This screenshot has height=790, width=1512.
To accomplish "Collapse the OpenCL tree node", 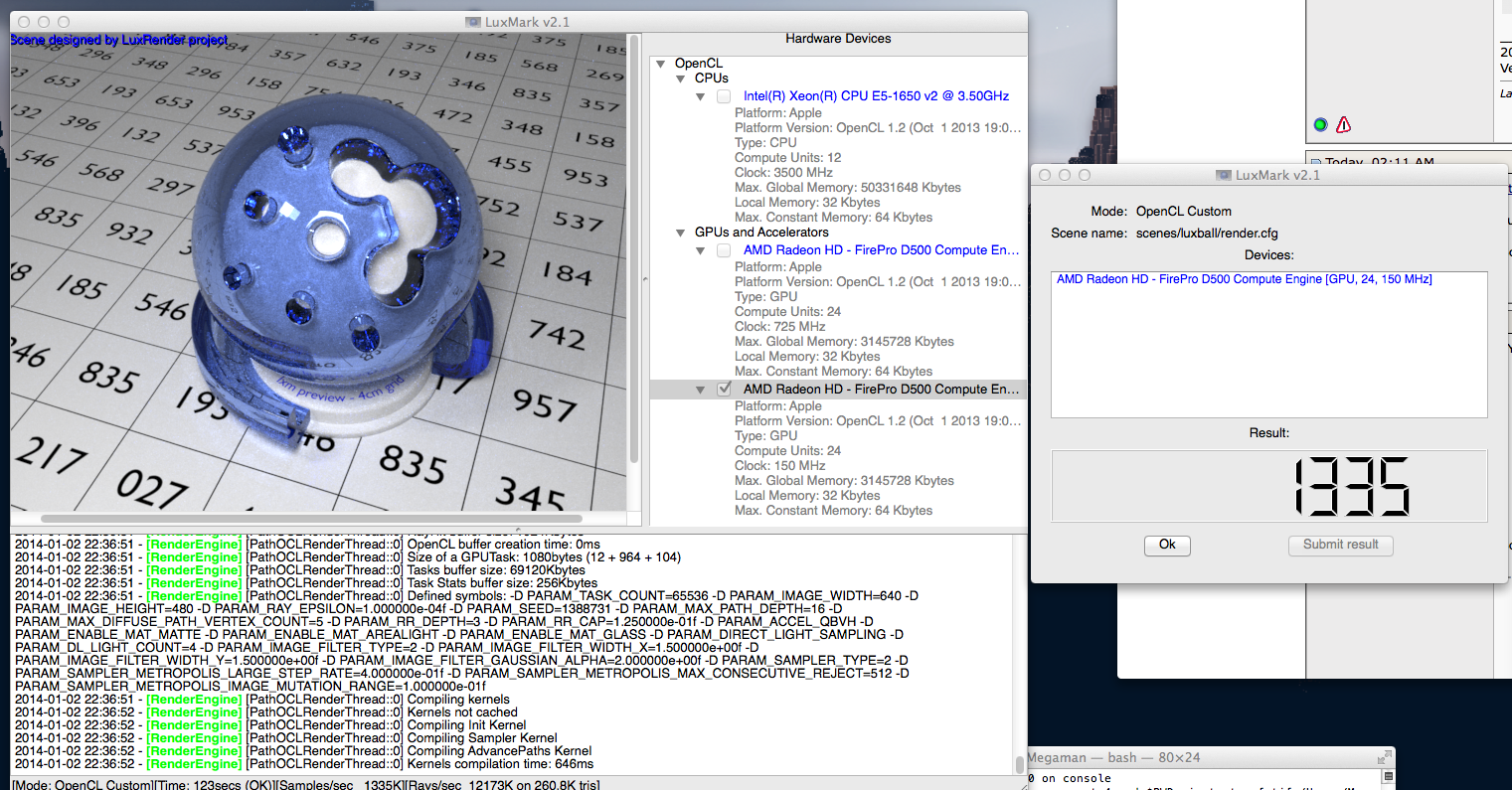I will coord(661,64).
